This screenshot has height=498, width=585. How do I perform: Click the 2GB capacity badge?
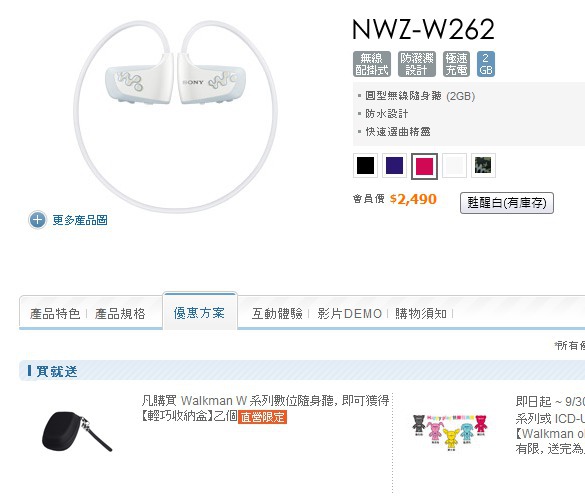tap(486, 64)
